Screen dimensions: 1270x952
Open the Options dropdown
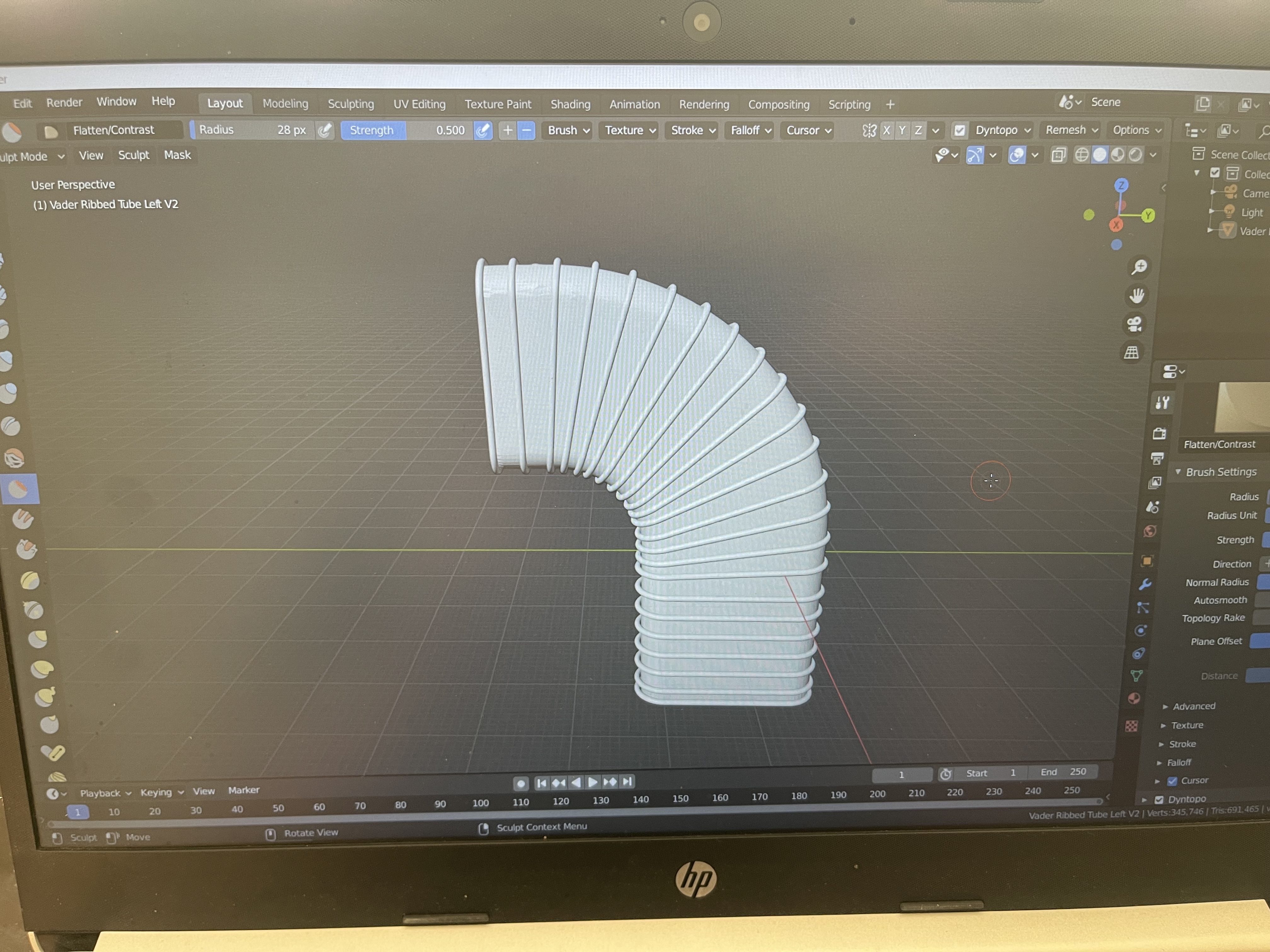pos(1136,130)
